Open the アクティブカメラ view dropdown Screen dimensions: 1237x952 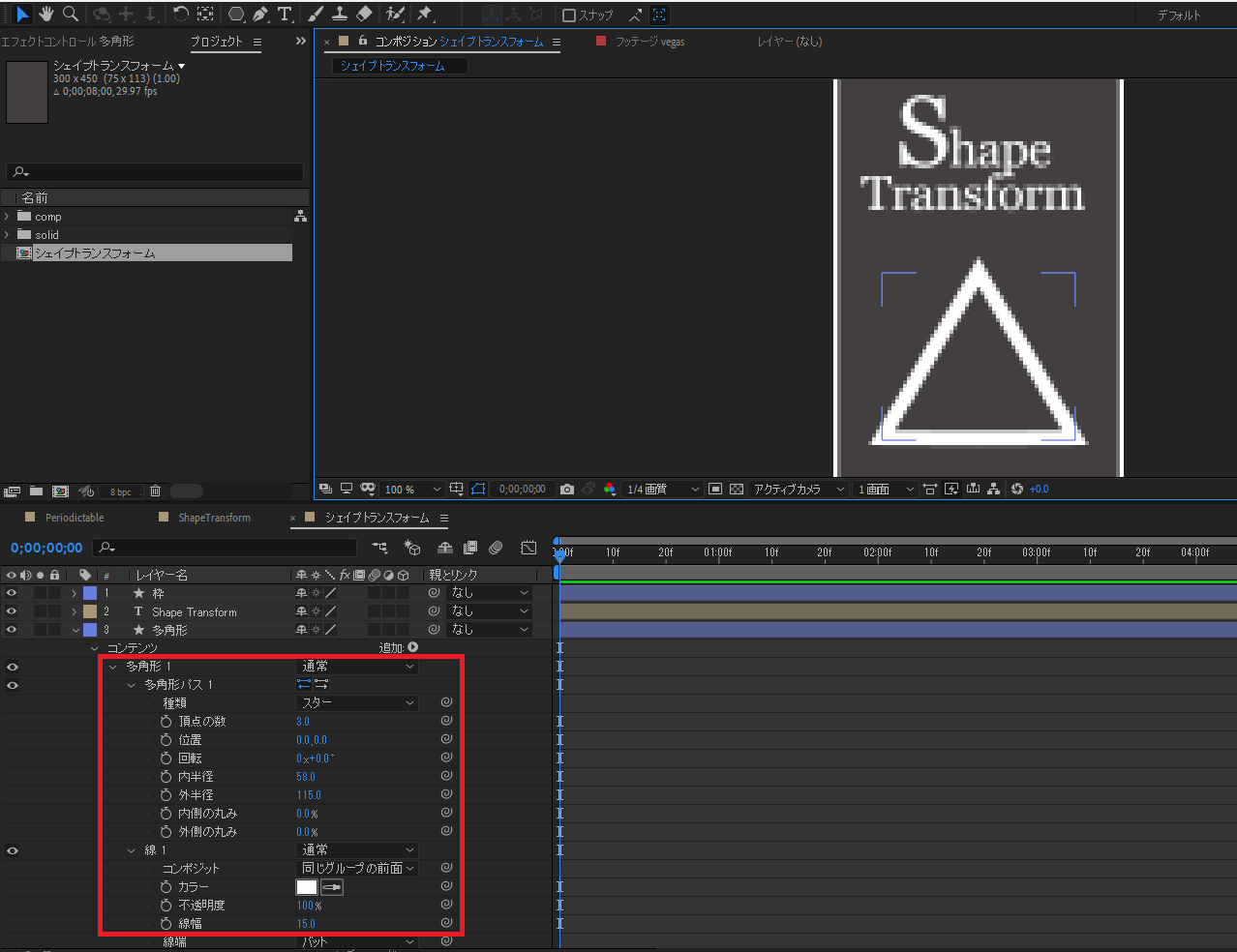click(x=800, y=490)
